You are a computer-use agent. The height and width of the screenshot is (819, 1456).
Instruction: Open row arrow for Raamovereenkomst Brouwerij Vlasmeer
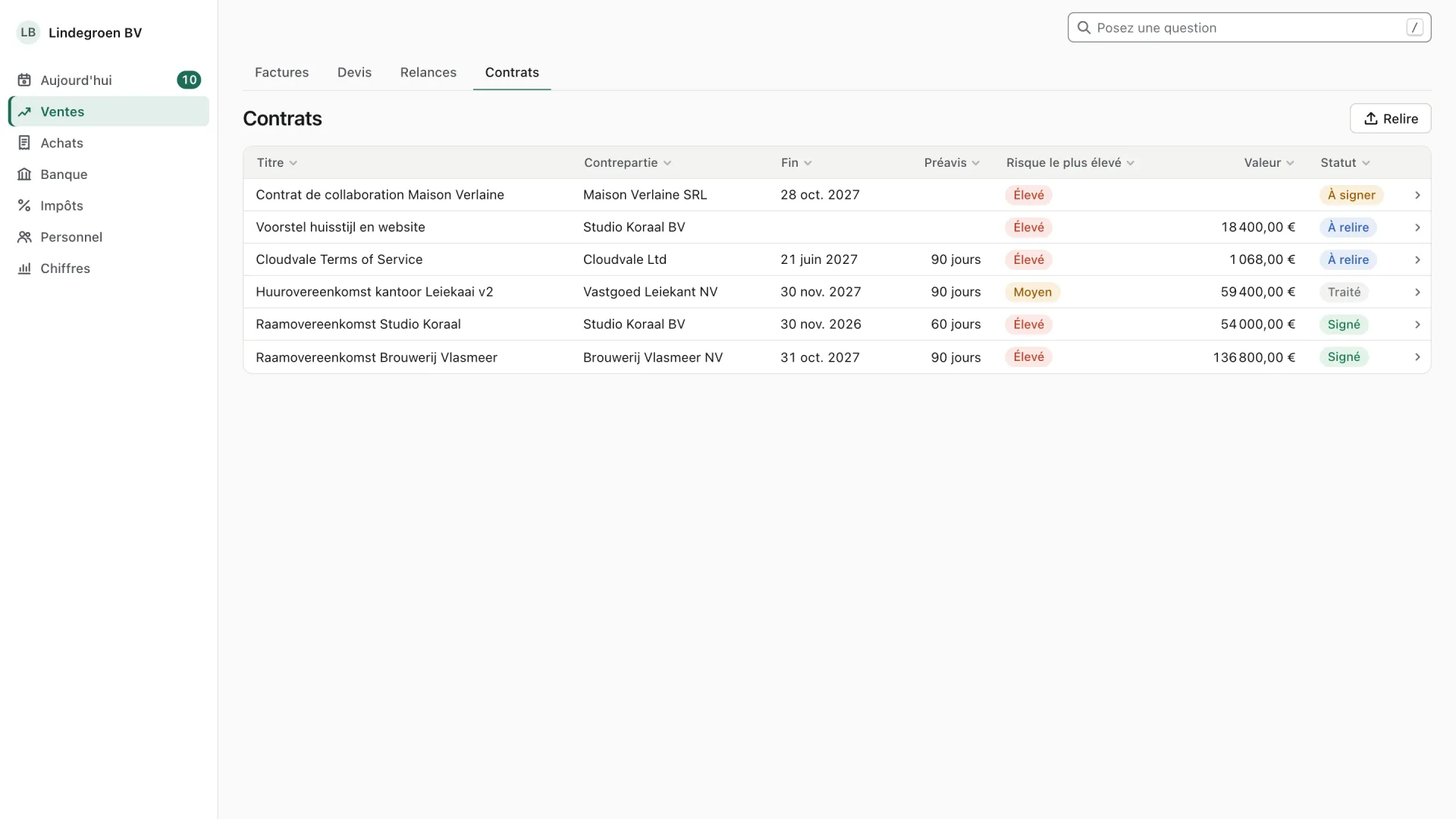tap(1417, 357)
